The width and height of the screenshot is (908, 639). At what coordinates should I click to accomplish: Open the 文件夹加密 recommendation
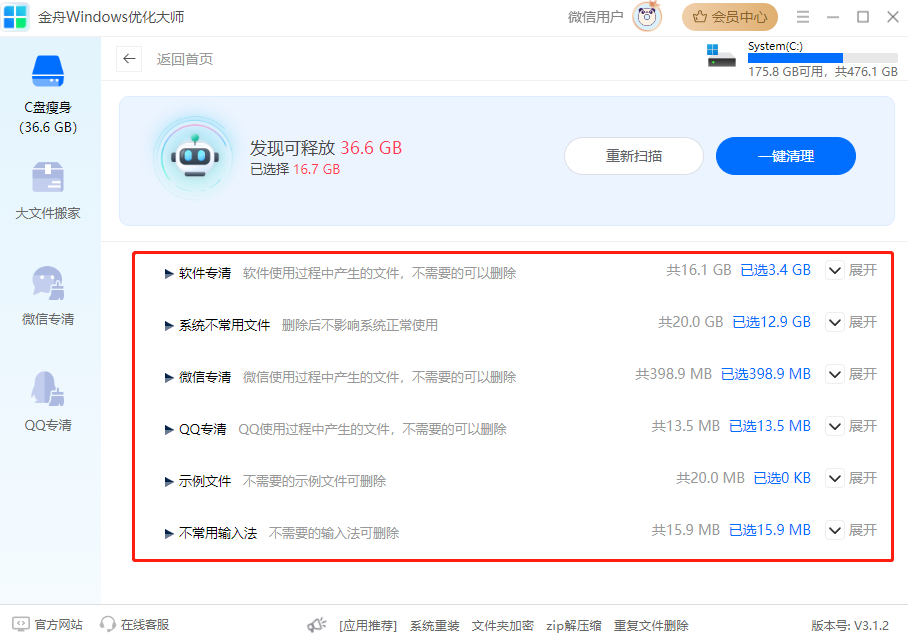click(503, 626)
